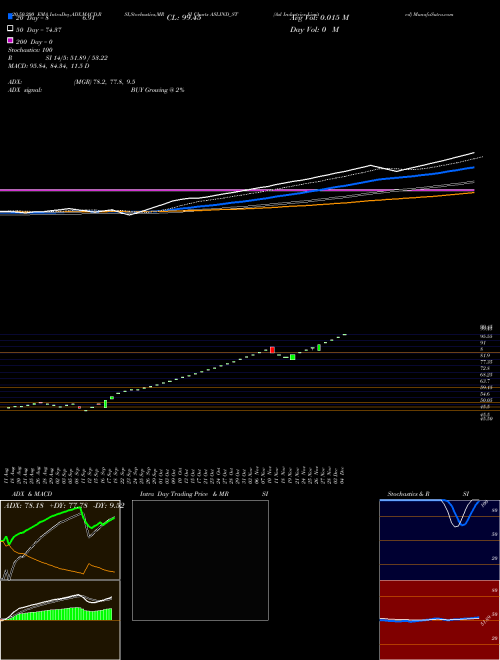Viewport: 500px width, 660px height.
Task: Click the empty intraday trading price panel
Action: (200, 560)
